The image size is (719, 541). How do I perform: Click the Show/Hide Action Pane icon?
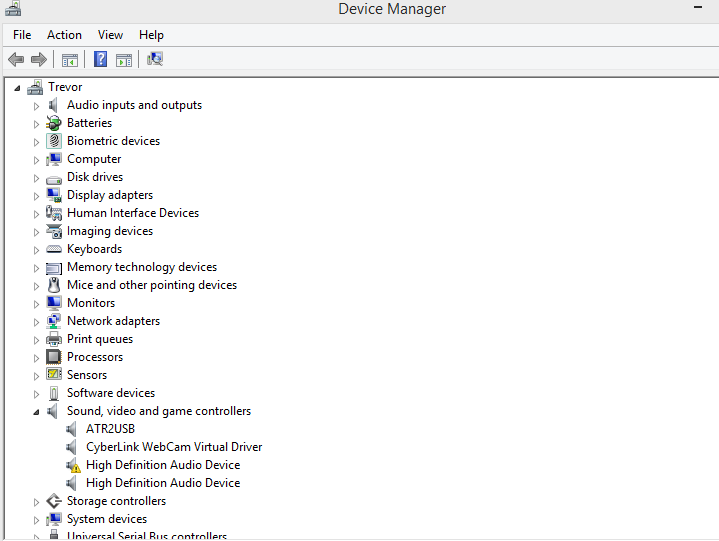pyautogui.click(x=124, y=60)
